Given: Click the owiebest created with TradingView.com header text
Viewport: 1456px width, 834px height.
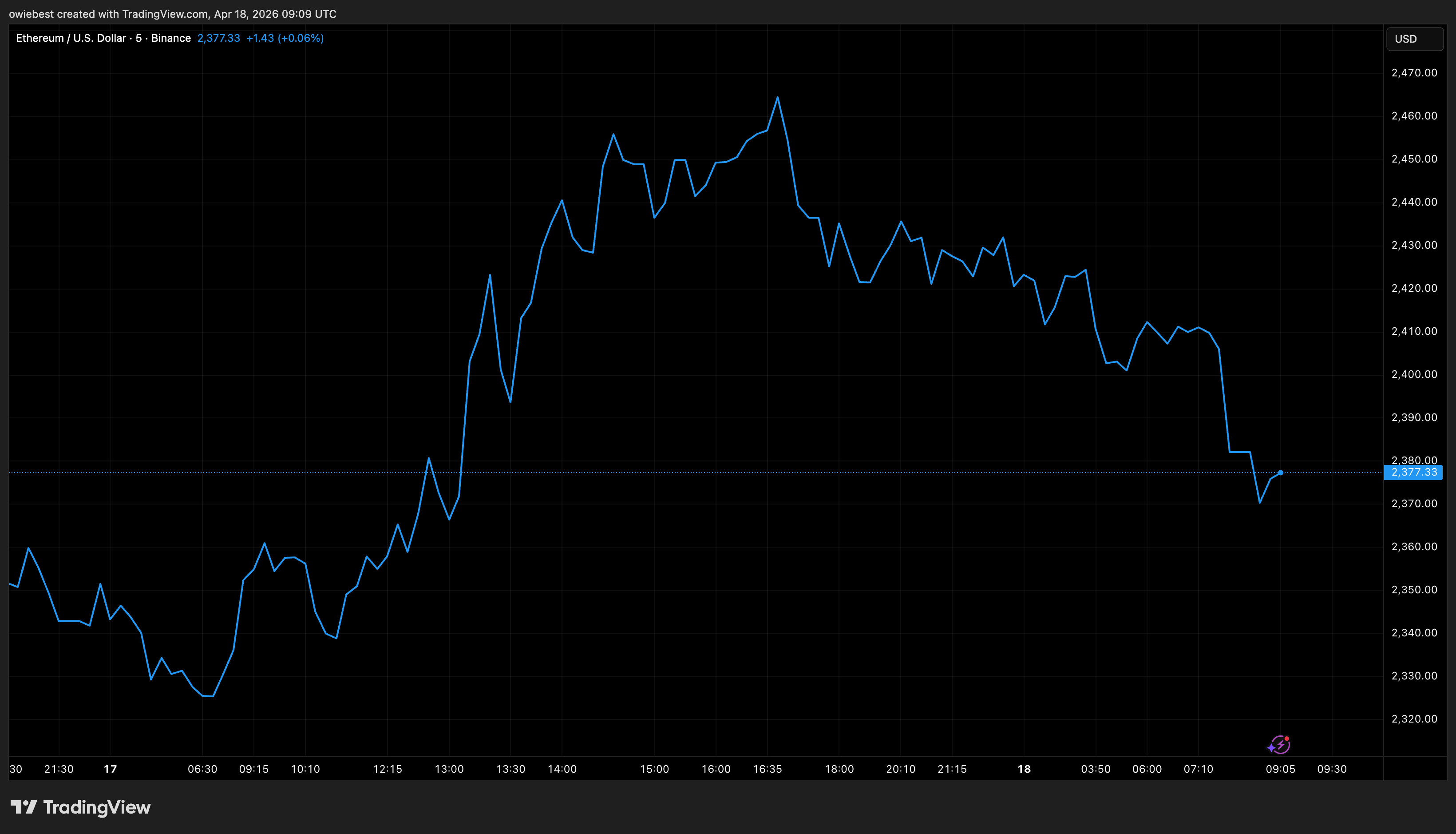Looking at the screenshot, I should coord(172,14).
